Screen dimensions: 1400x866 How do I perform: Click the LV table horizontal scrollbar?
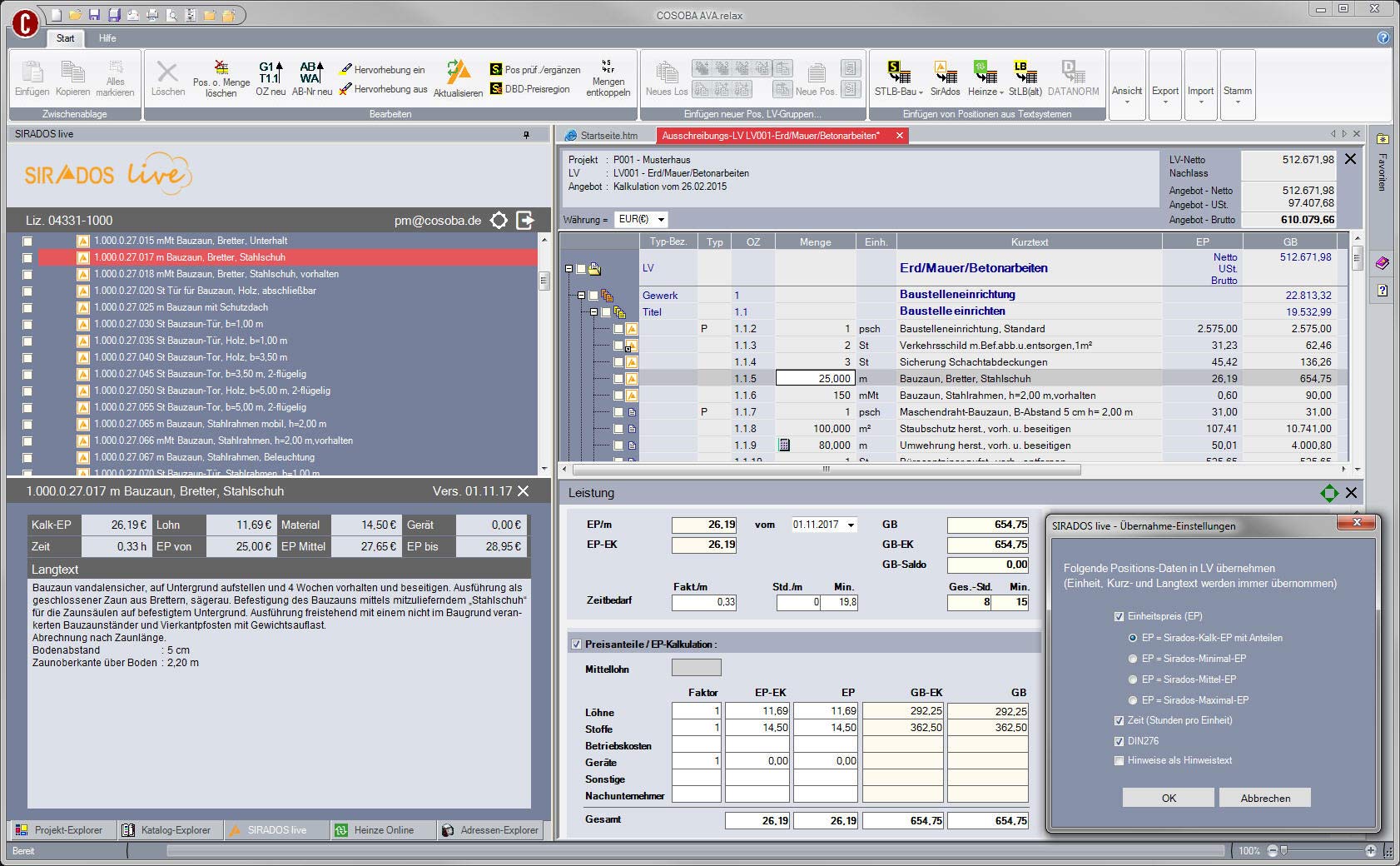tap(826, 470)
